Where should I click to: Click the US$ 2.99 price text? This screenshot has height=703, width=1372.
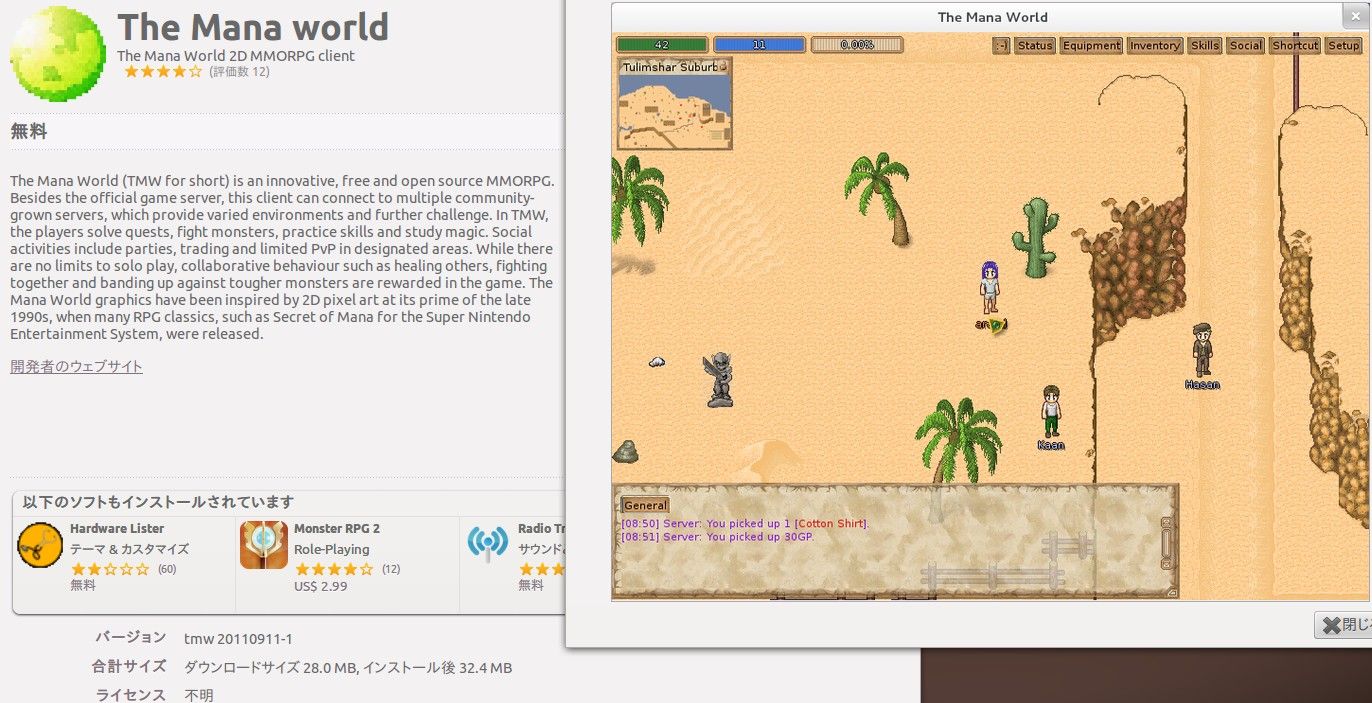[321, 586]
